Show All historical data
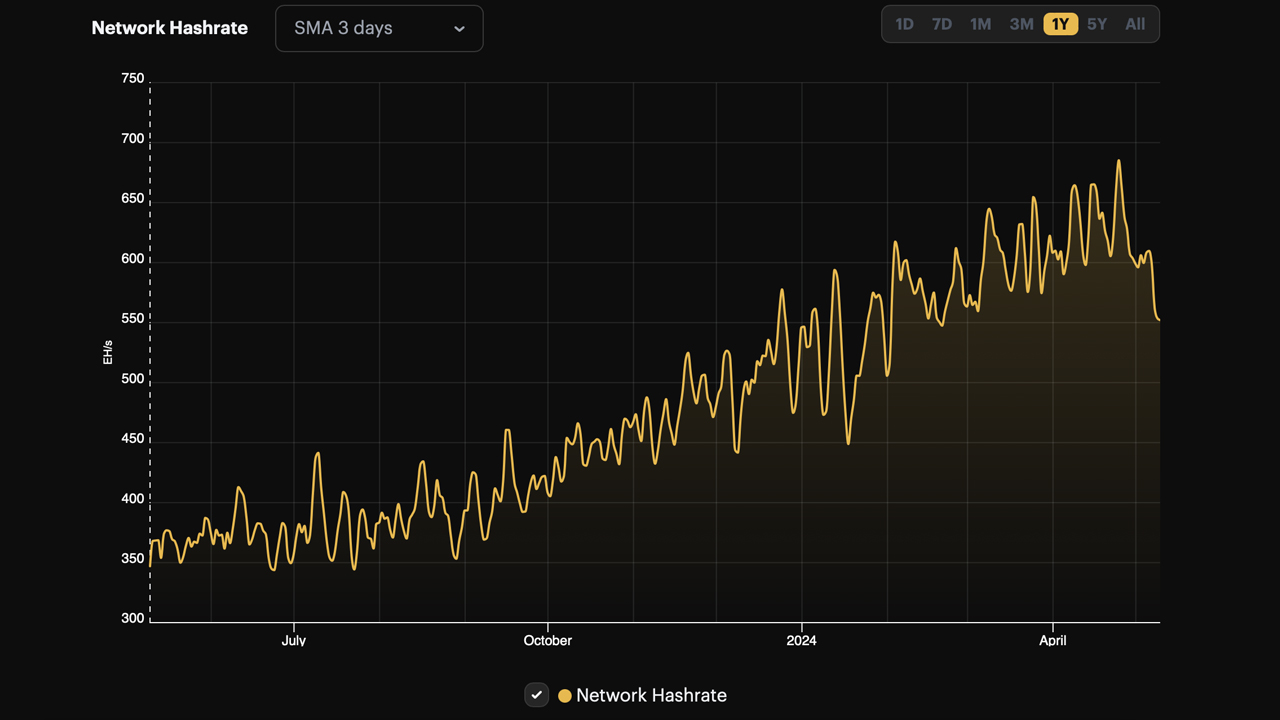The width and height of the screenshot is (1280, 720). (1135, 24)
